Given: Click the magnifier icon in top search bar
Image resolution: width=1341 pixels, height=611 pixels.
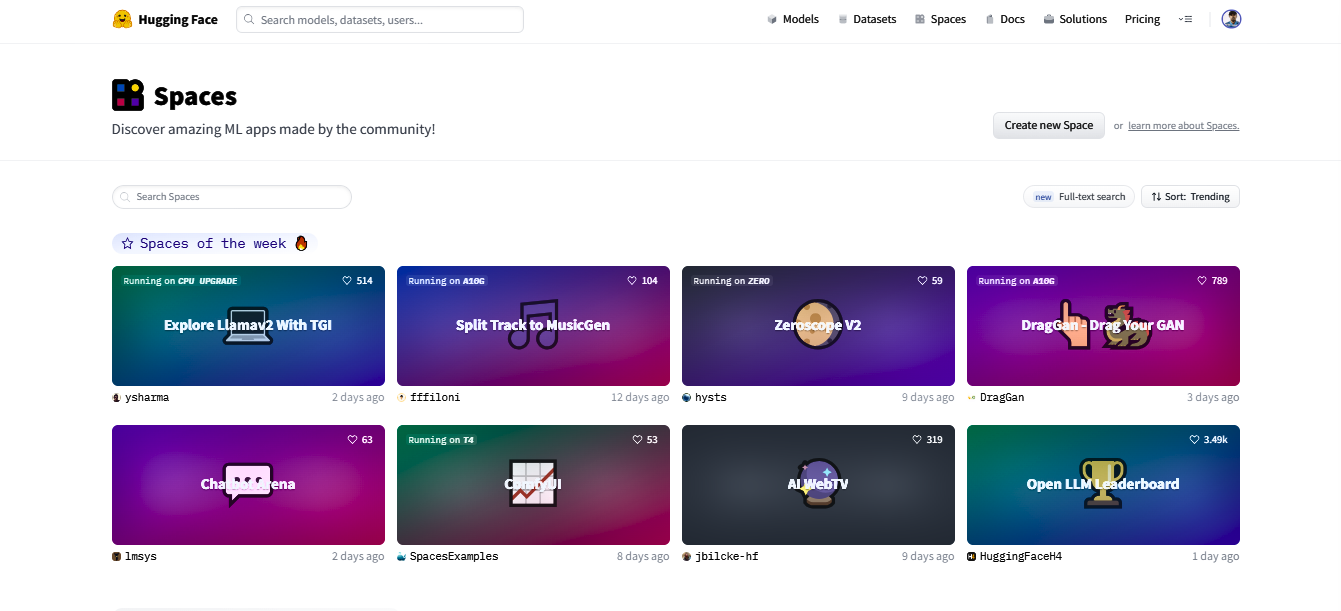Looking at the screenshot, I should [x=249, y=20].
